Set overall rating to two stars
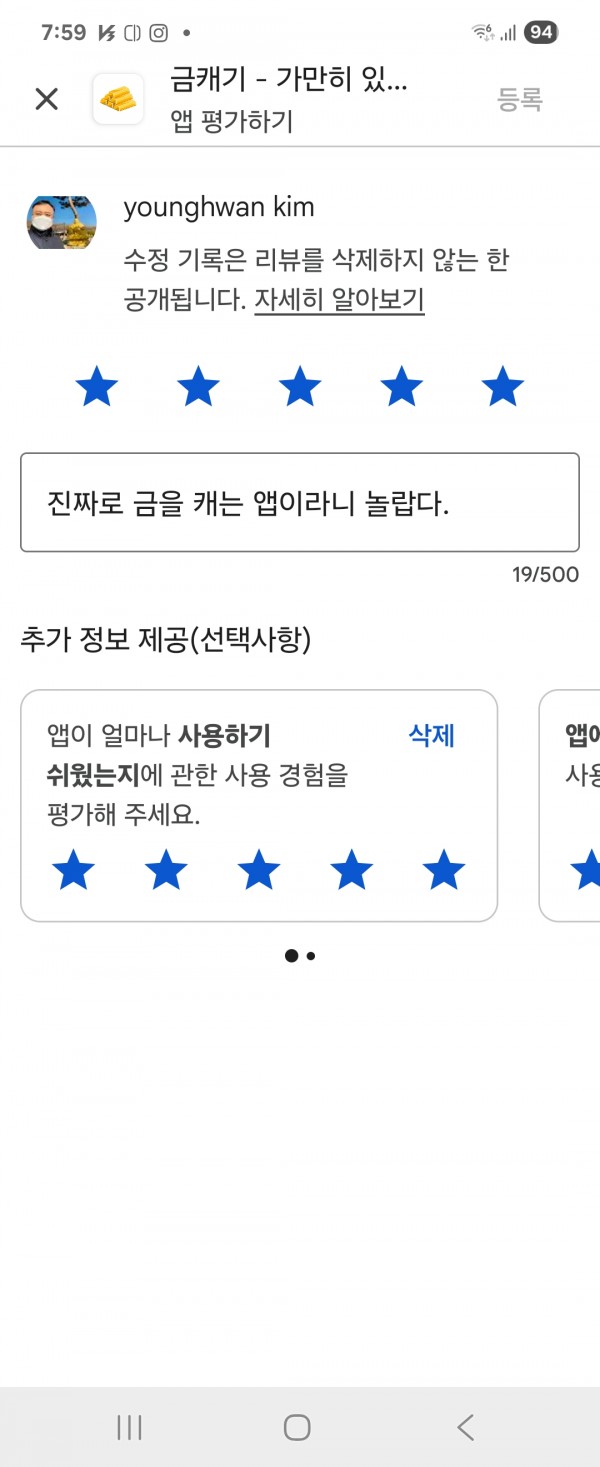The image size is (600, 1467). click(198, 386)
